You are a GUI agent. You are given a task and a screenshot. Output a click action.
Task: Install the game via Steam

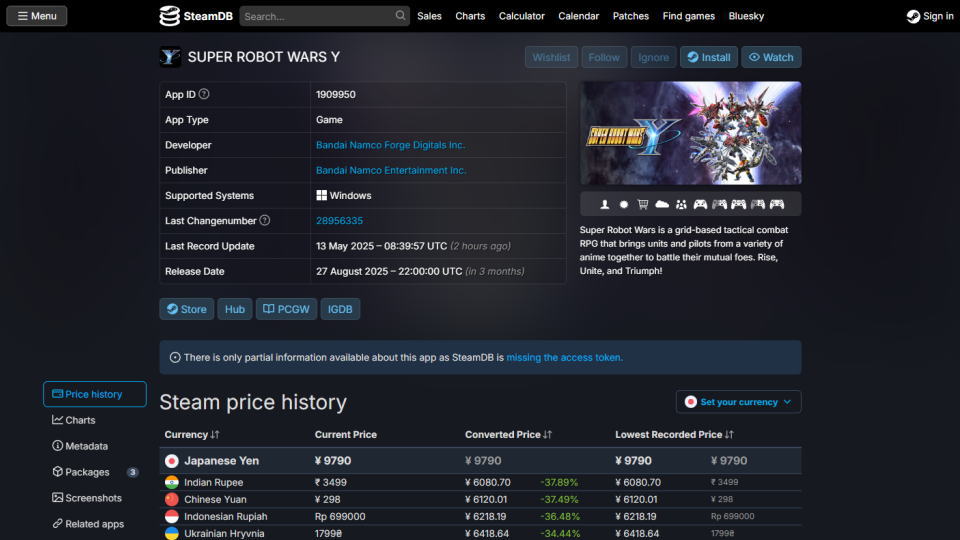click(708, 57)
